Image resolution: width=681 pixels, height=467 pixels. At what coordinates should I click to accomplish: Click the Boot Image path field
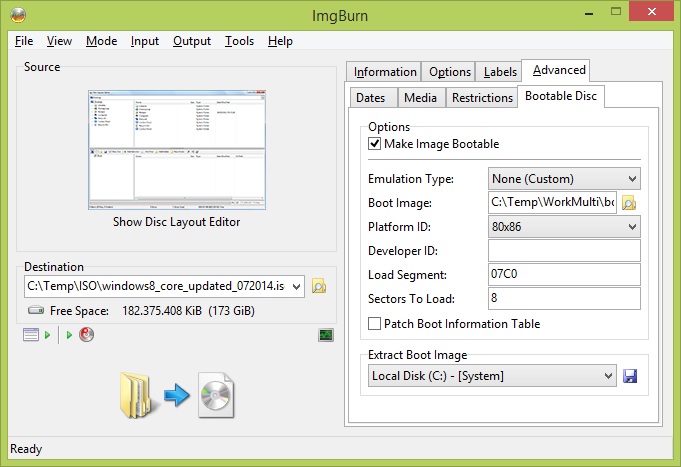[552, 202]
